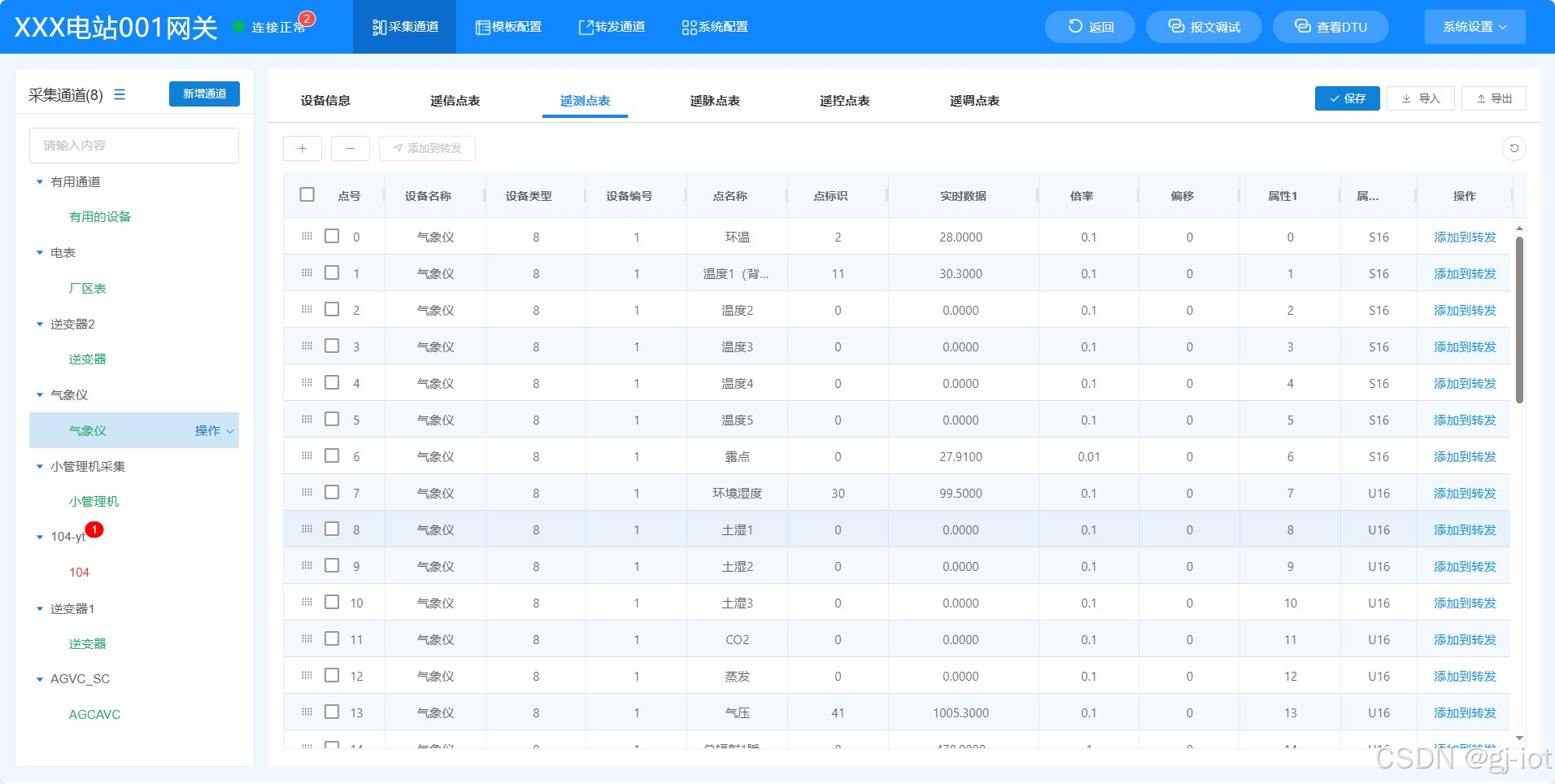Switch to 遥信点表 tab
This screenshot has height=784, width=1555.
(455, 101)
